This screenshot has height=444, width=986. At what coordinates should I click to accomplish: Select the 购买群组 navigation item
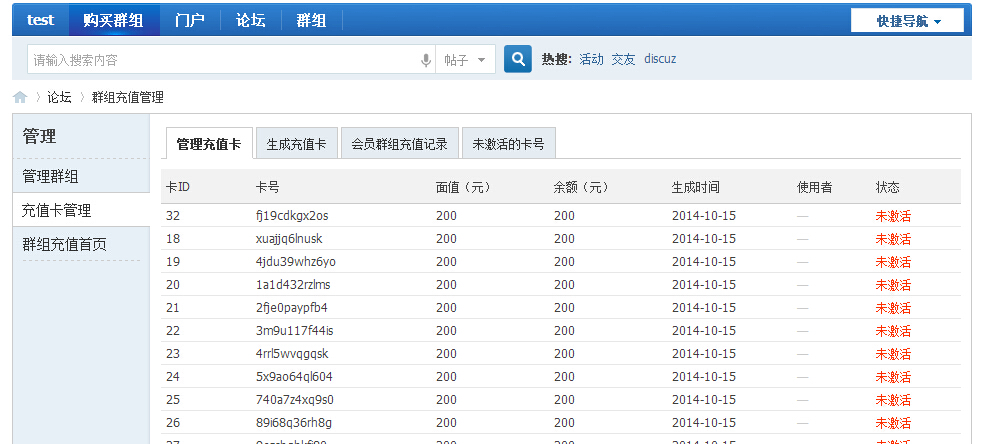(x=114, y=20)
